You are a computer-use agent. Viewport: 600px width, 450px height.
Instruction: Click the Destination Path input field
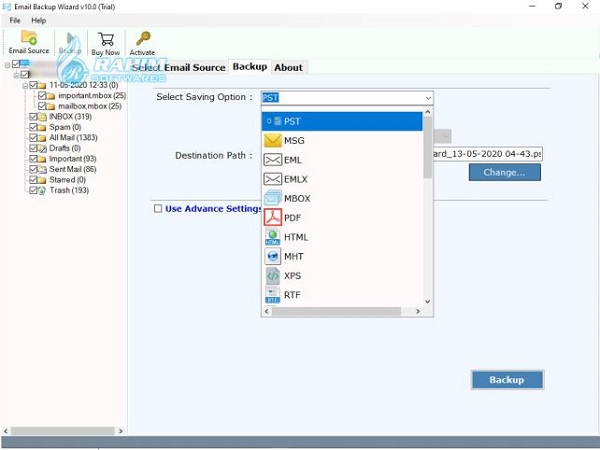[488, 154]
